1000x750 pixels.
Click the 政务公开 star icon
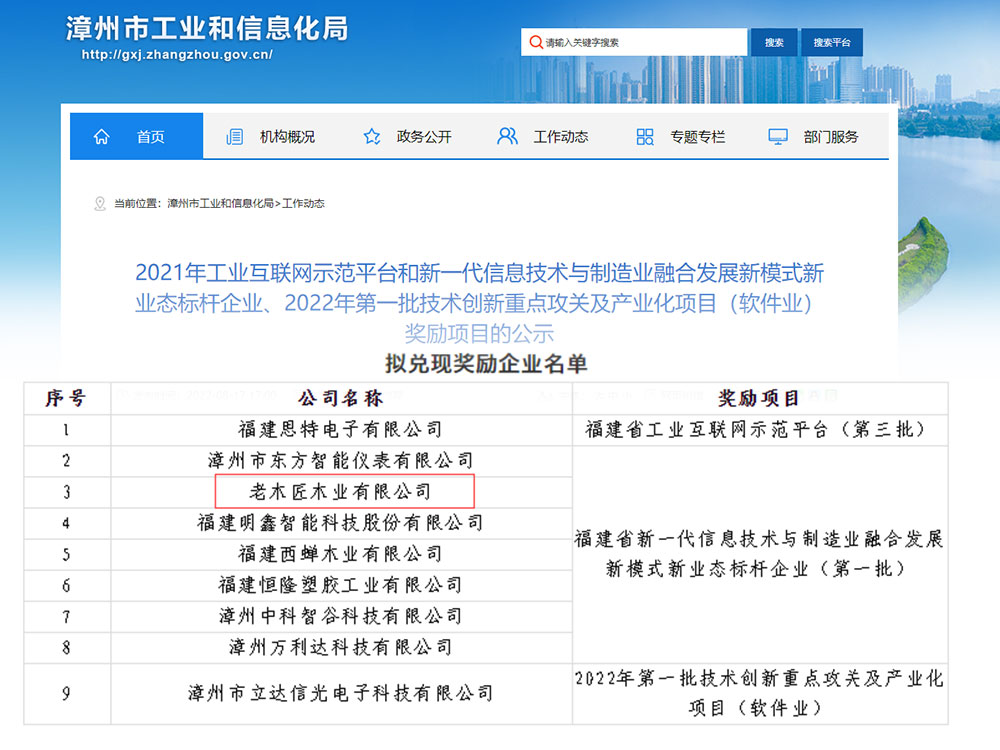point(372,137)
